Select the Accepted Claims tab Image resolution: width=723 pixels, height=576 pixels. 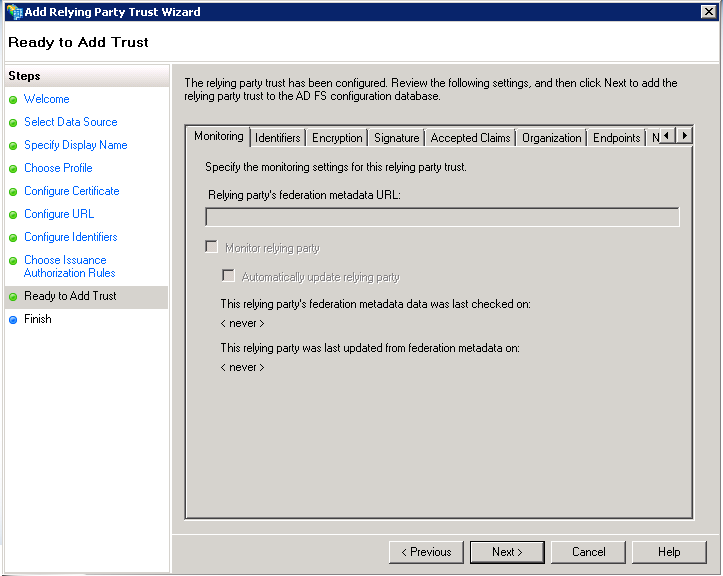pos(470,138)
